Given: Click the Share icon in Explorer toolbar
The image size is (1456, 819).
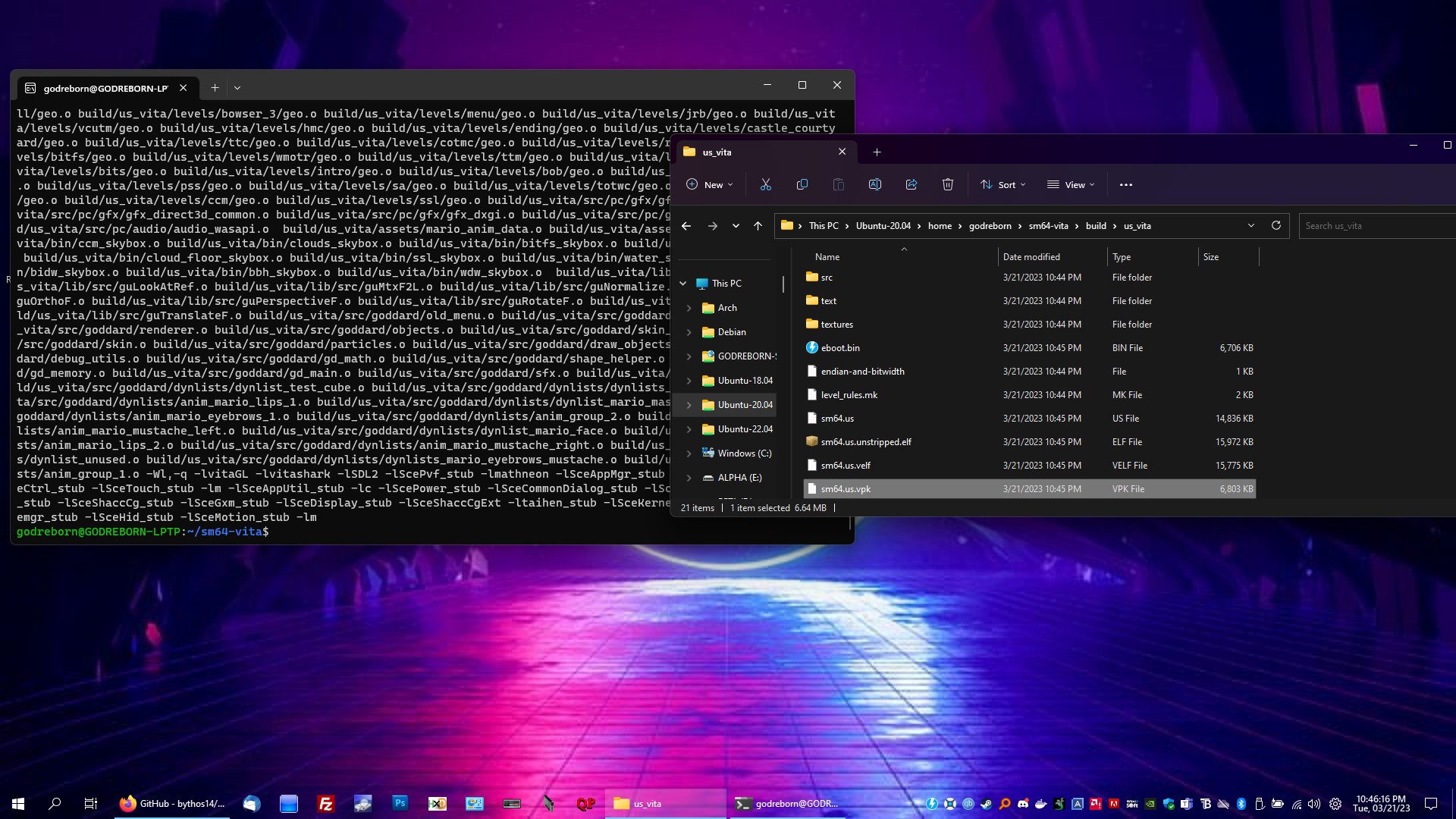Looking at the screenshot, I should tap(912, 184).
